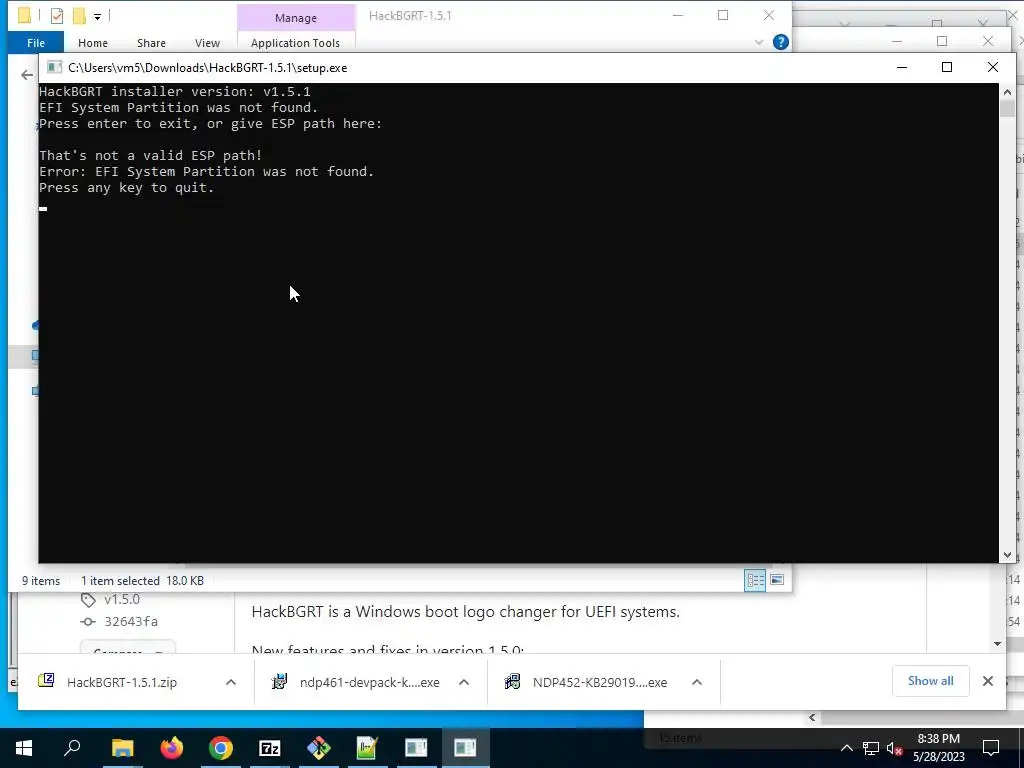Open taskbar search magnifier
Screen dimensions: 1024x768
[x=72, y=748]
